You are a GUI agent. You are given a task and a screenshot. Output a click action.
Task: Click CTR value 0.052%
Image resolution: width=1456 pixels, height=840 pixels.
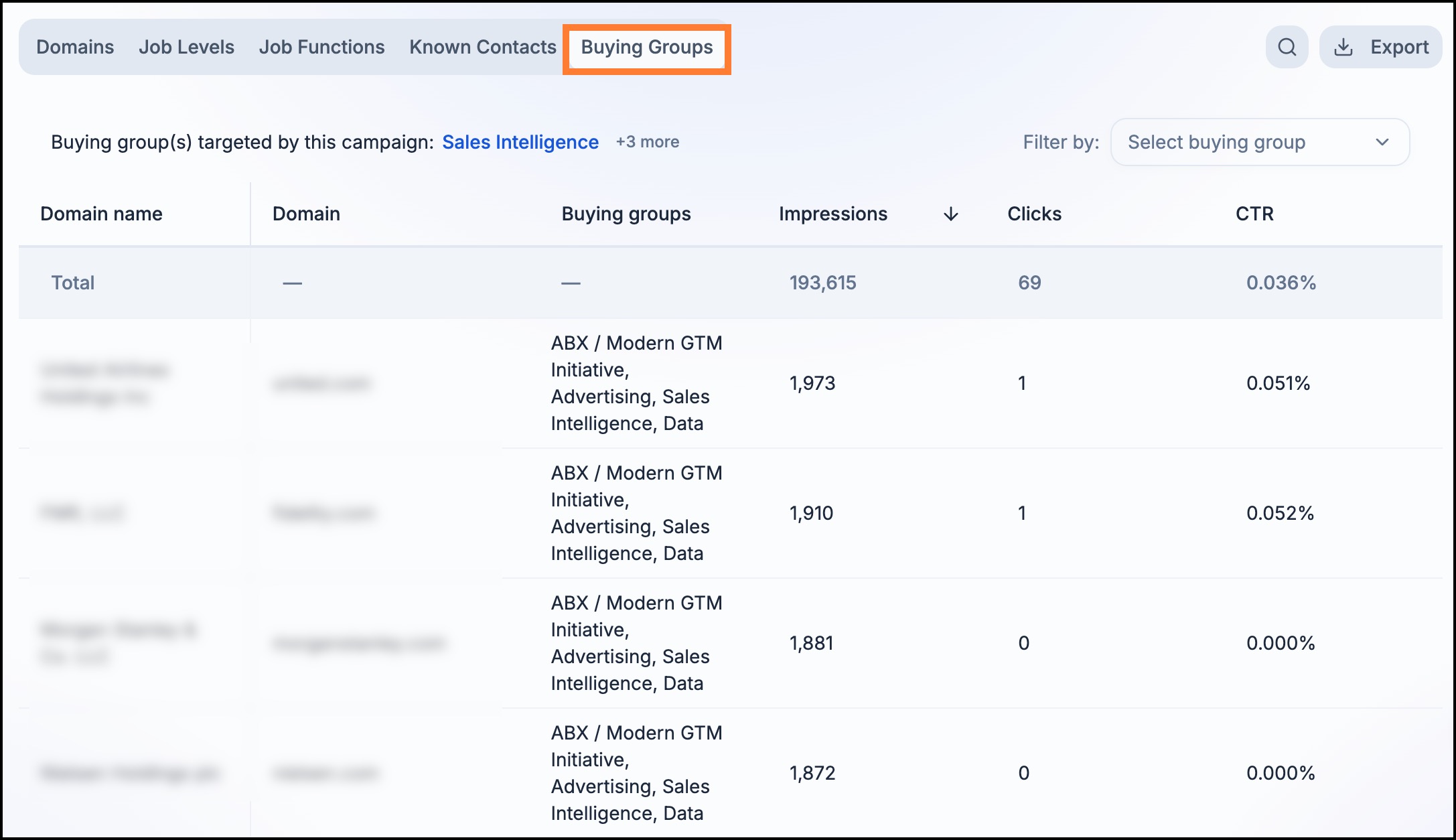(x=1280, y=513)
